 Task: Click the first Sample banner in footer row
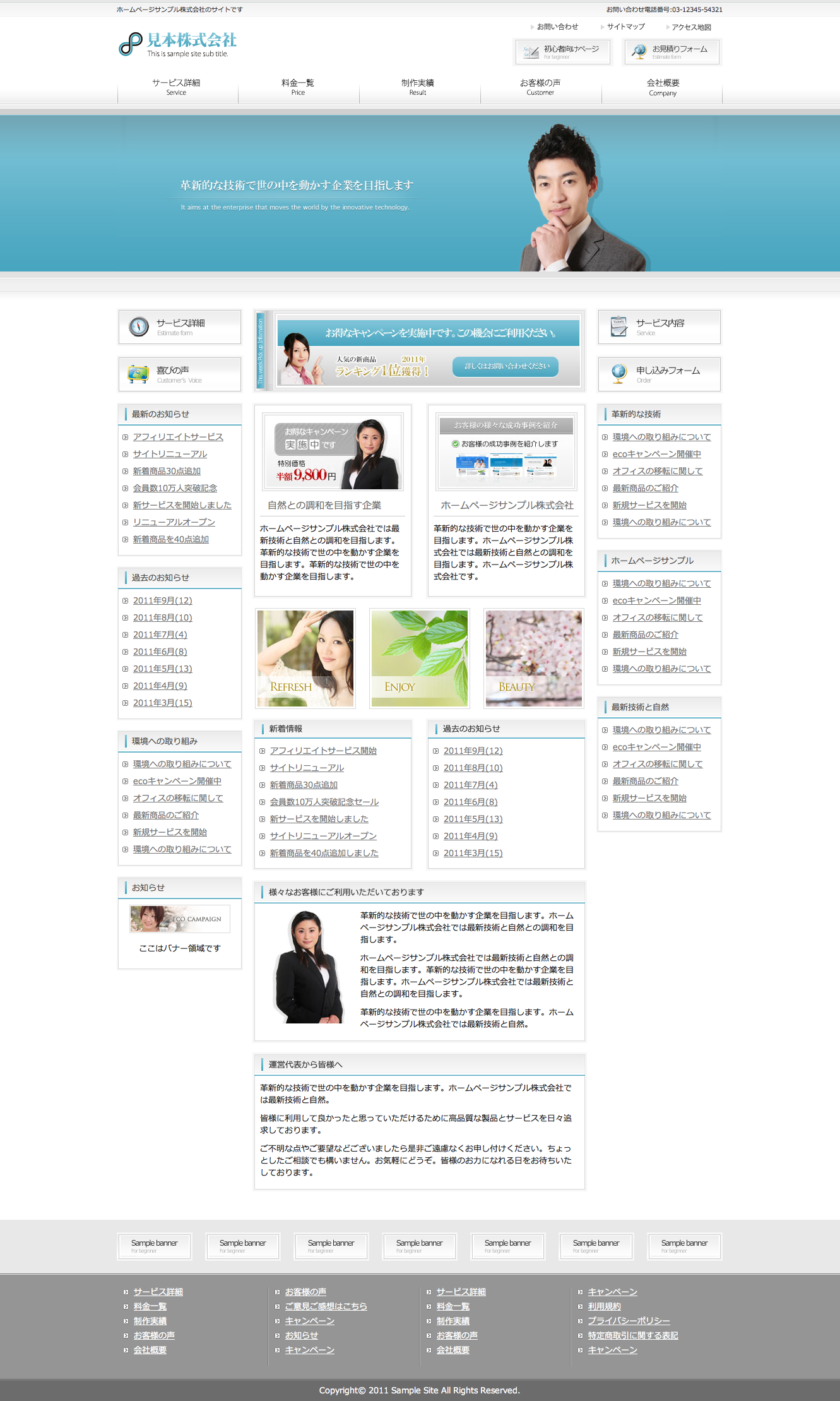155,1246
